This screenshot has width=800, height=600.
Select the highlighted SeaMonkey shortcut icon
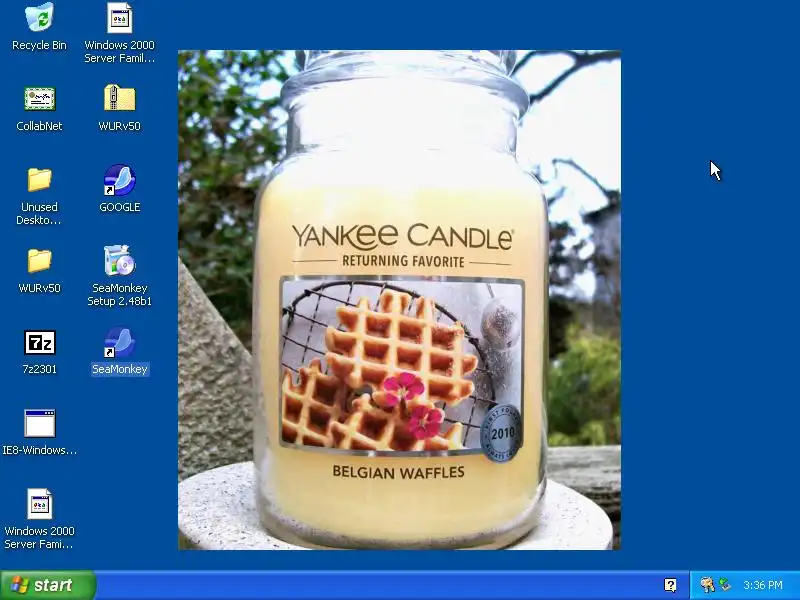click(119, 342)
